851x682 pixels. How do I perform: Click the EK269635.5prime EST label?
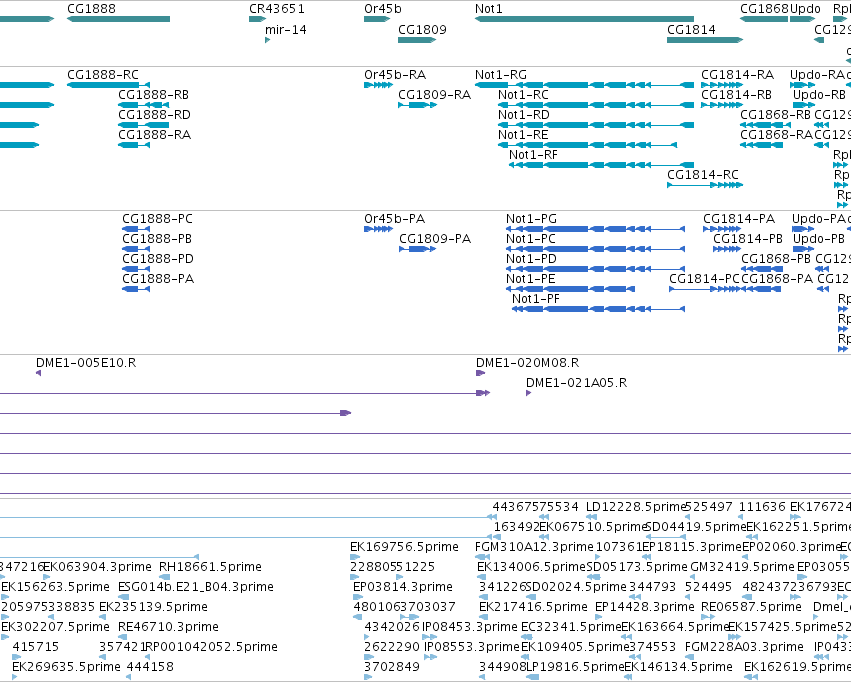[66, 667]
